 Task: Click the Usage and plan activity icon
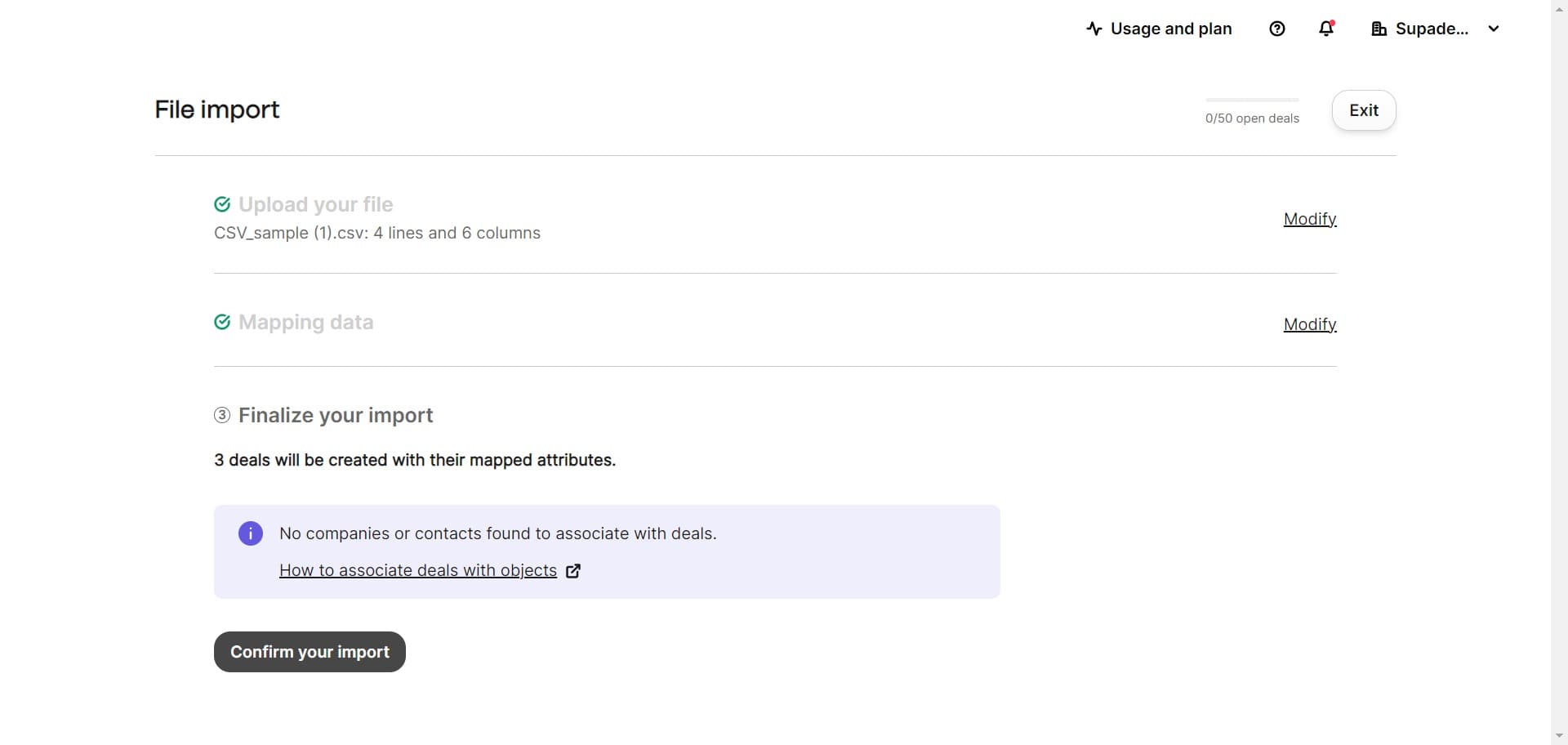pos(1094,29)
